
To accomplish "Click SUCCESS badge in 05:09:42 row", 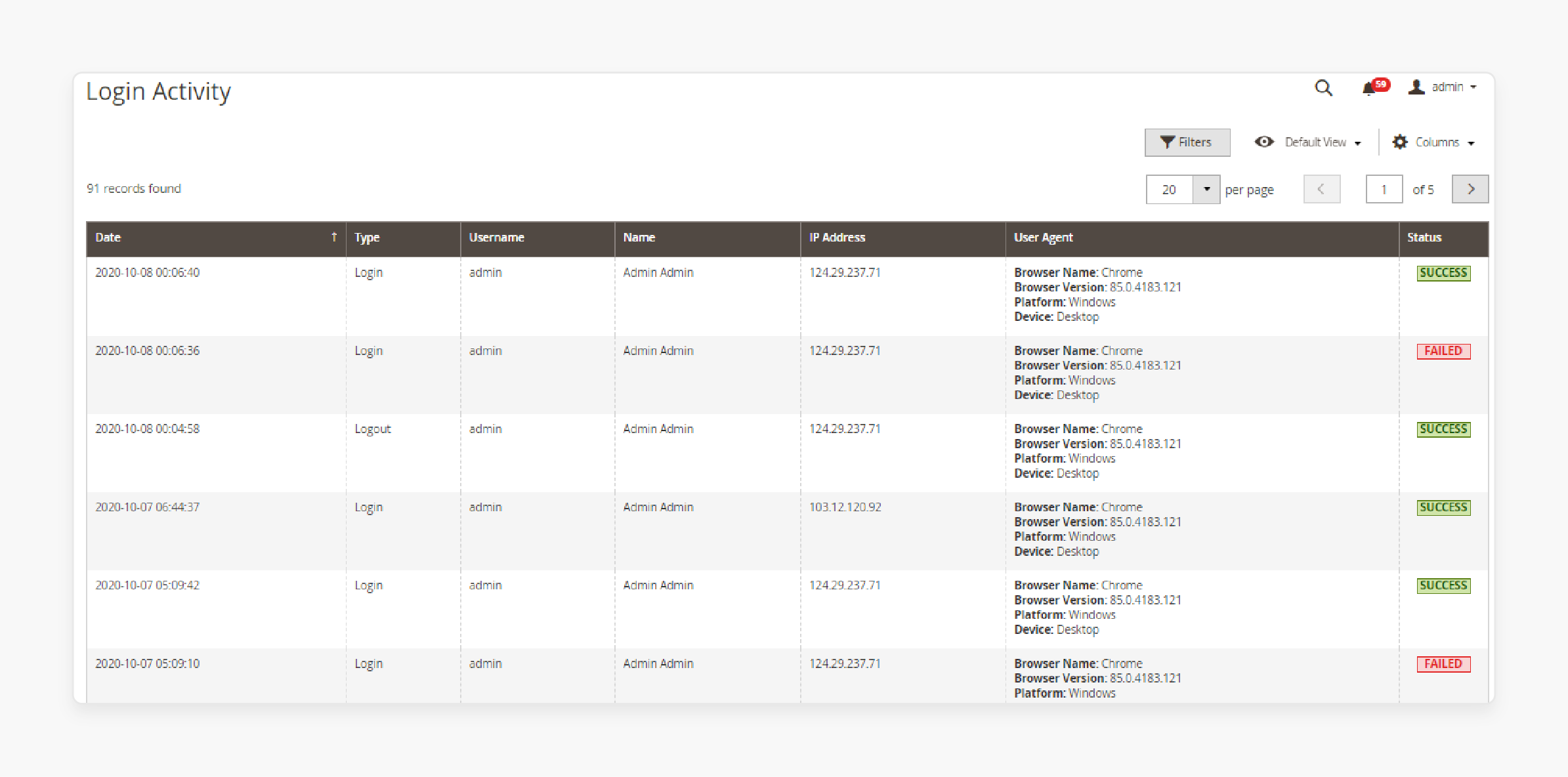I will pos(1443,585).
